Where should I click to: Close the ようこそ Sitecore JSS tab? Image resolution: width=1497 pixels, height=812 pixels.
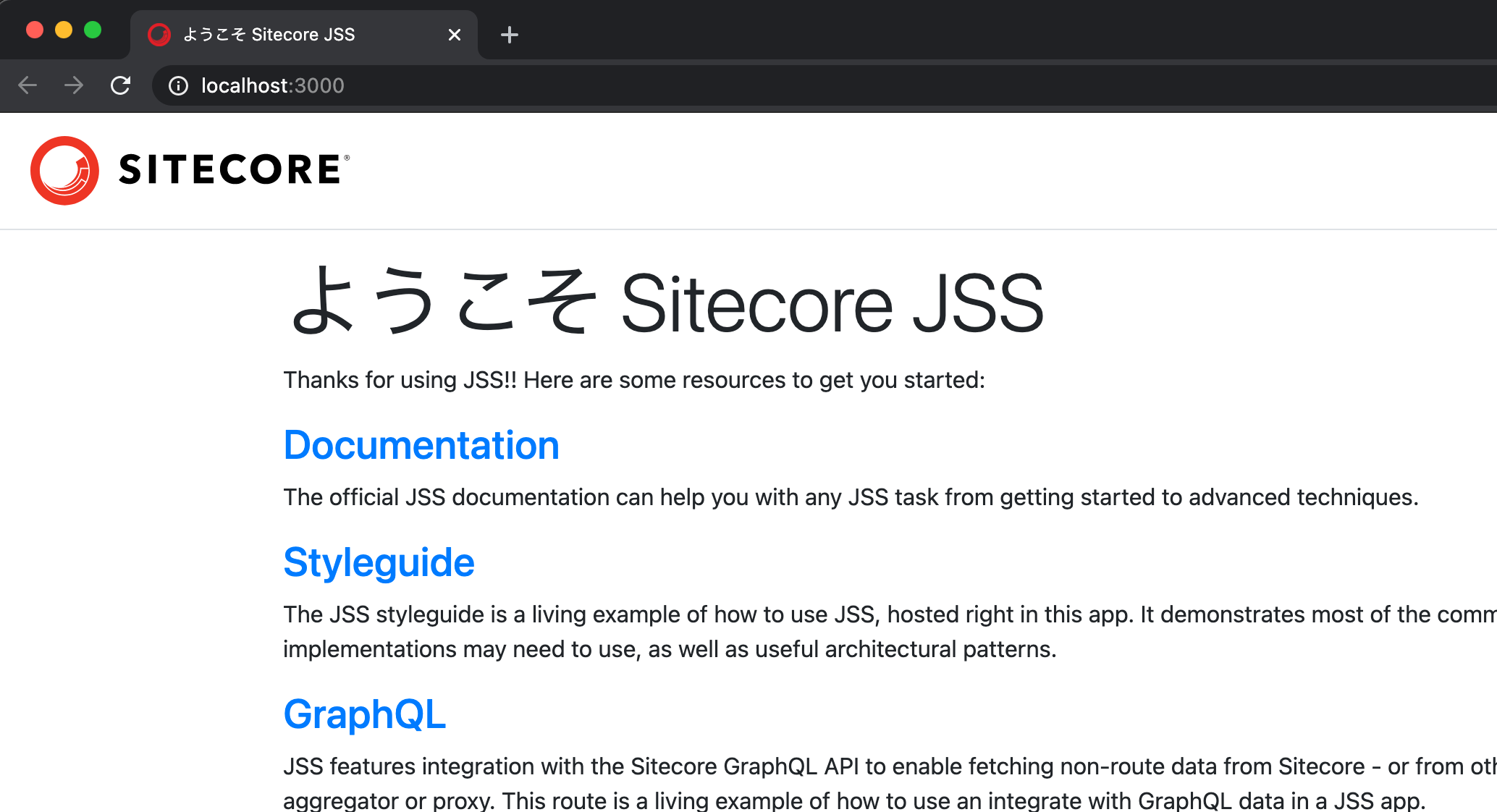point(455,35)
